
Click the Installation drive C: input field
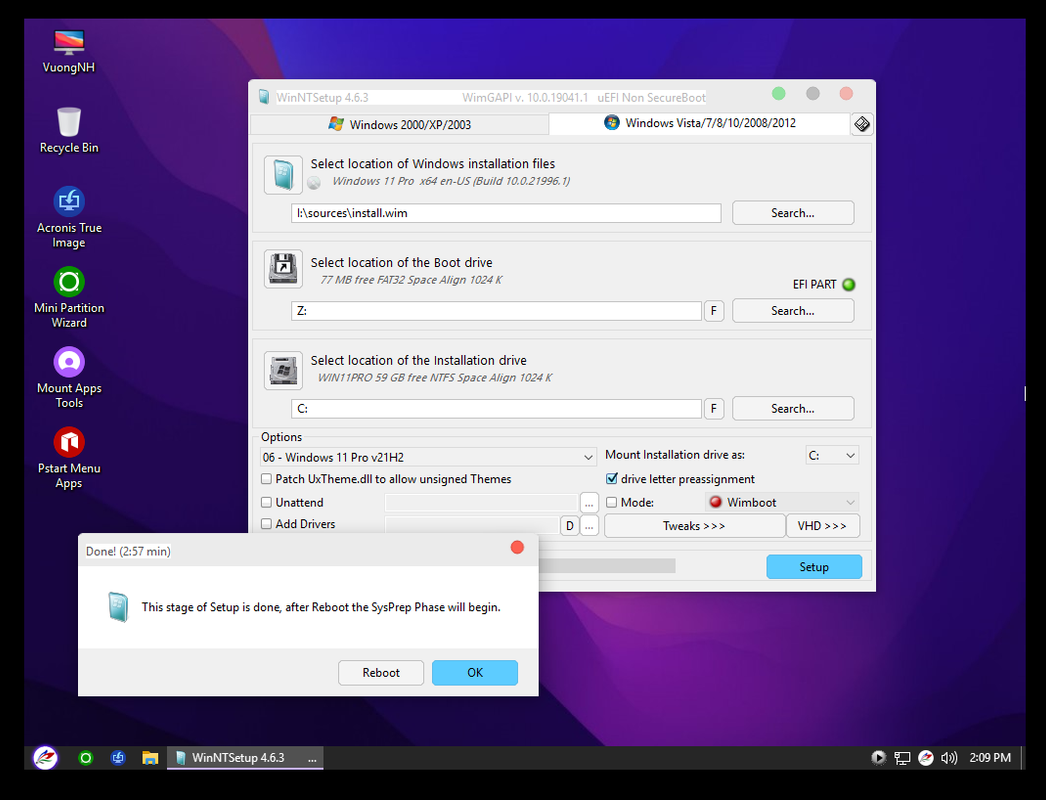pos(496,408)
